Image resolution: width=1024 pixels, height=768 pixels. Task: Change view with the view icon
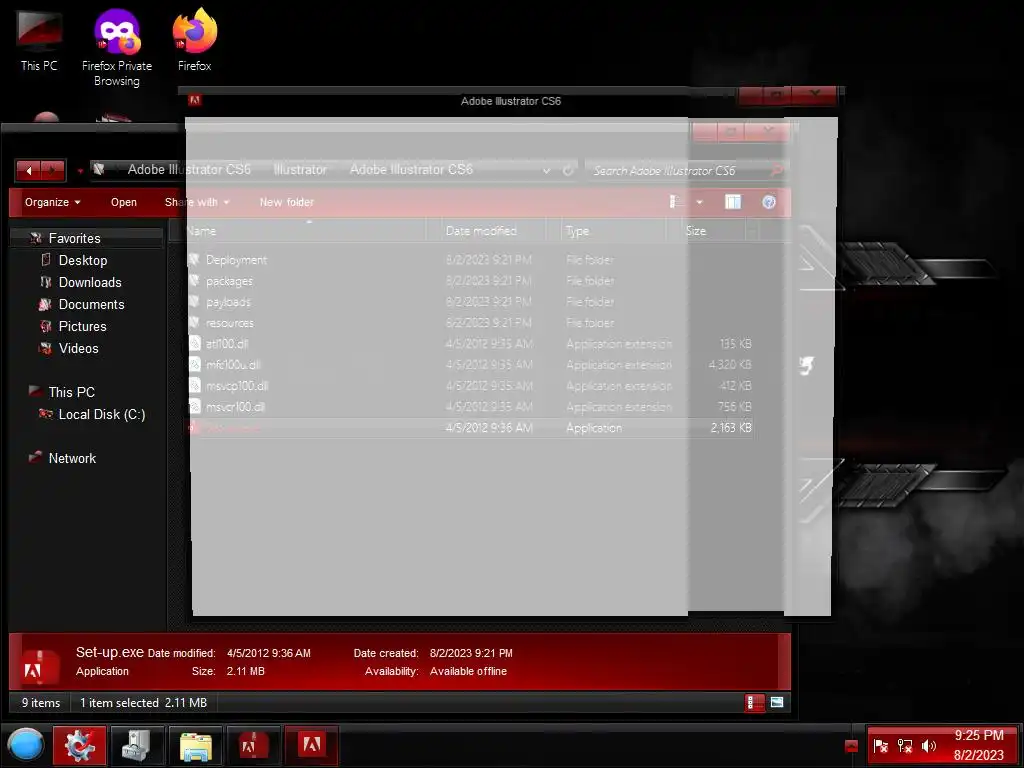tap(677, 202)
